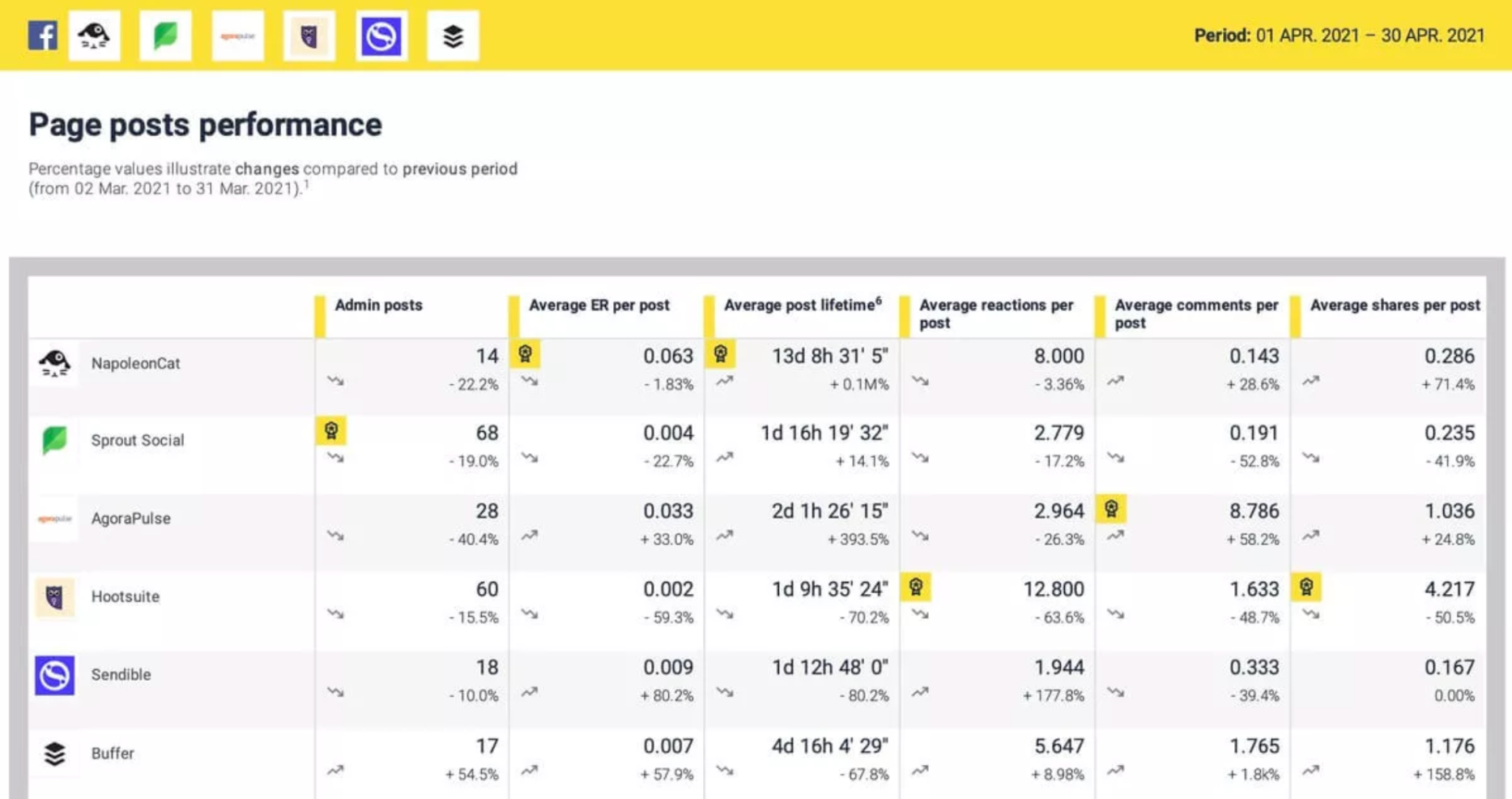
Task: Click up-trend arrow beside Buffer +1.8k%
Action: click(x=1116, y=771)
